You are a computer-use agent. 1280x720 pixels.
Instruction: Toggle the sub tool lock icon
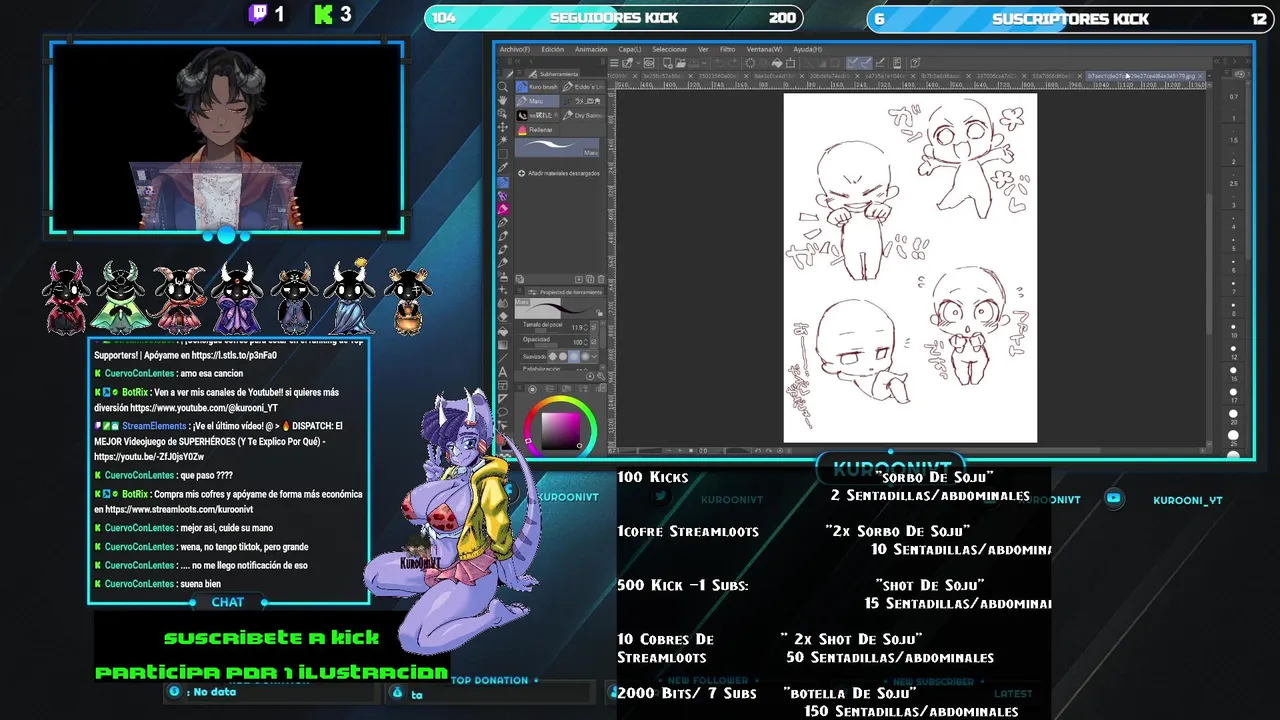pos(599,312)
